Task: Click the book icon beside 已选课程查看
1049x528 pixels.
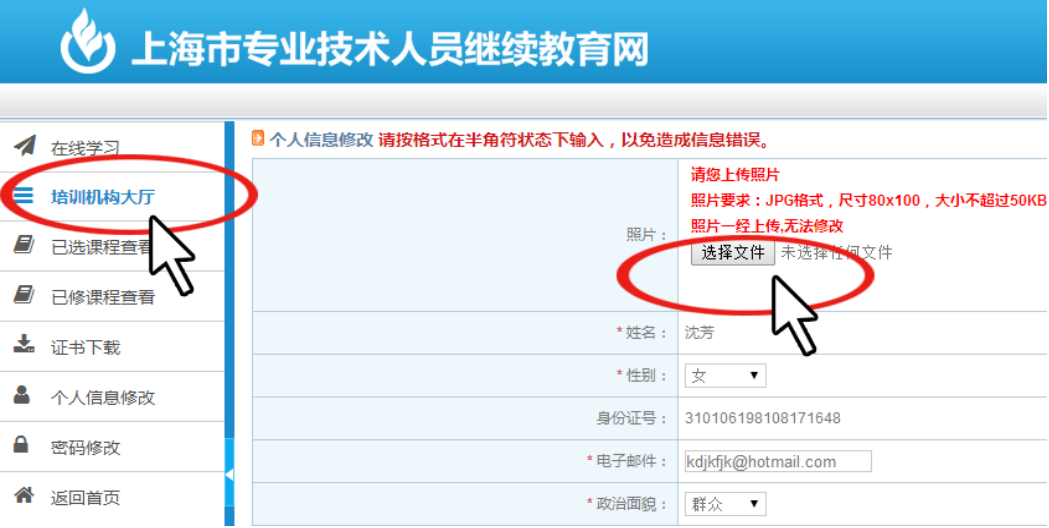Action: [x=24, y=245]
